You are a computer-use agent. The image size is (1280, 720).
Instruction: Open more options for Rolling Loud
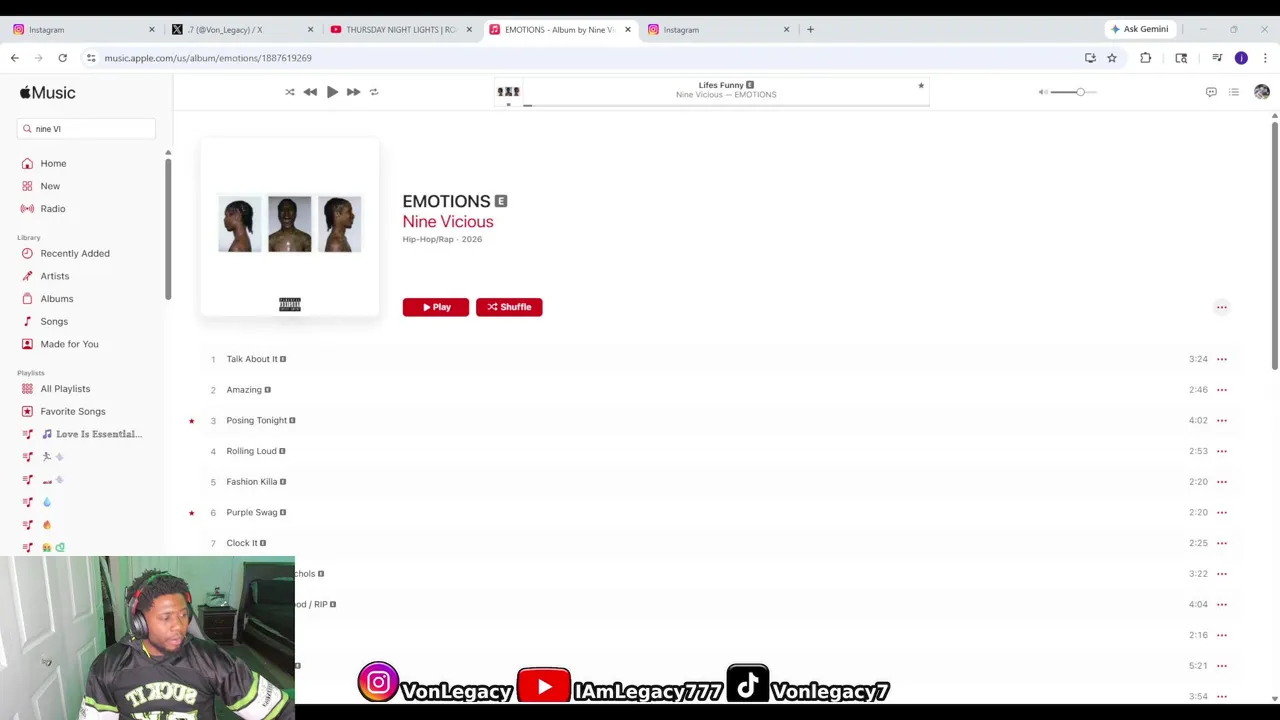pyautogui.click(x=1222, y=451)
